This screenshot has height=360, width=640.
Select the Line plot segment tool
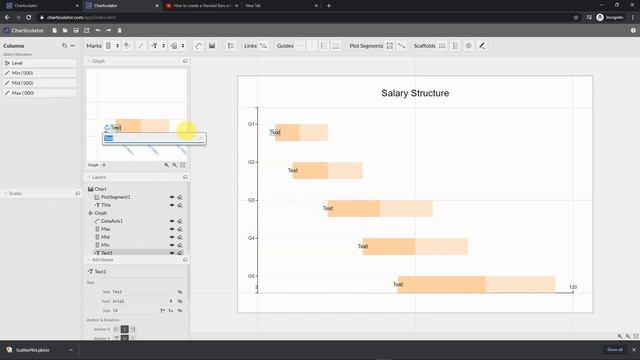point(402,46)
